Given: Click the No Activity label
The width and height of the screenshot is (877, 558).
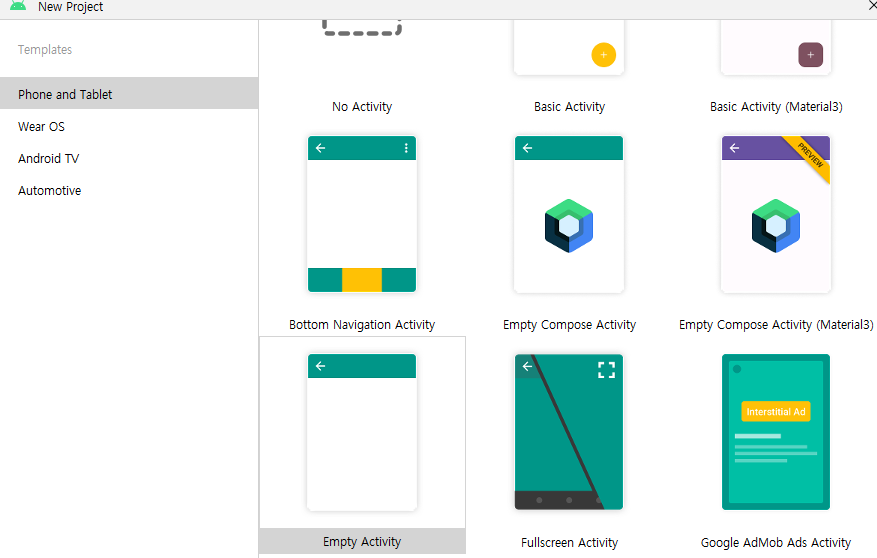Looking at the screenshot, I should tap(362, 106).
